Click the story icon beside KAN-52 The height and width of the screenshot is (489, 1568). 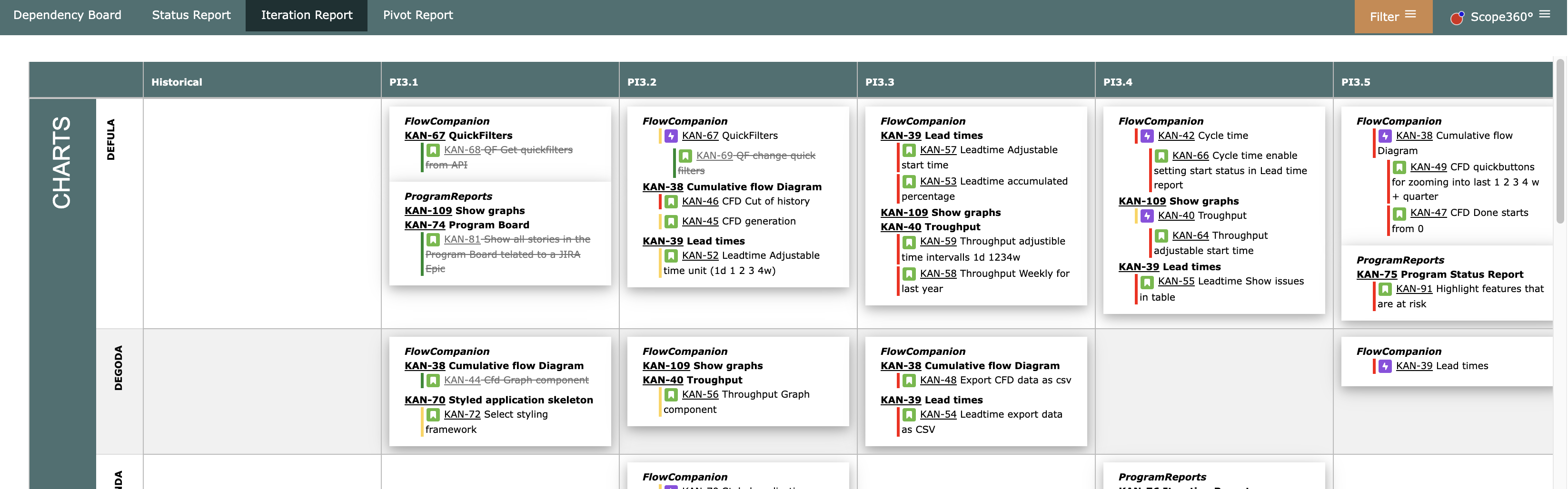coord(671,255)
